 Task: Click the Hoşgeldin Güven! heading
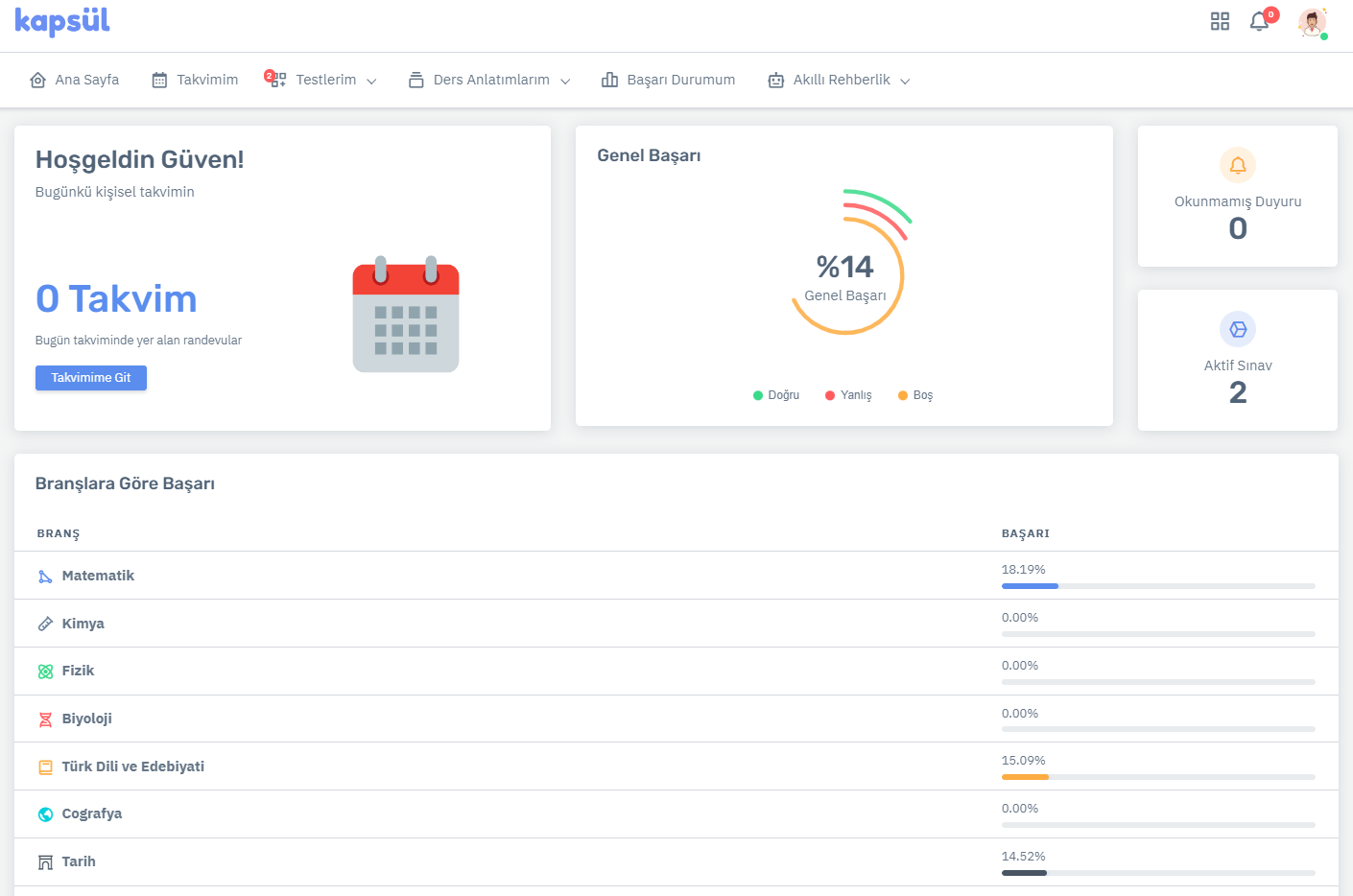click(x=140, y=159)
